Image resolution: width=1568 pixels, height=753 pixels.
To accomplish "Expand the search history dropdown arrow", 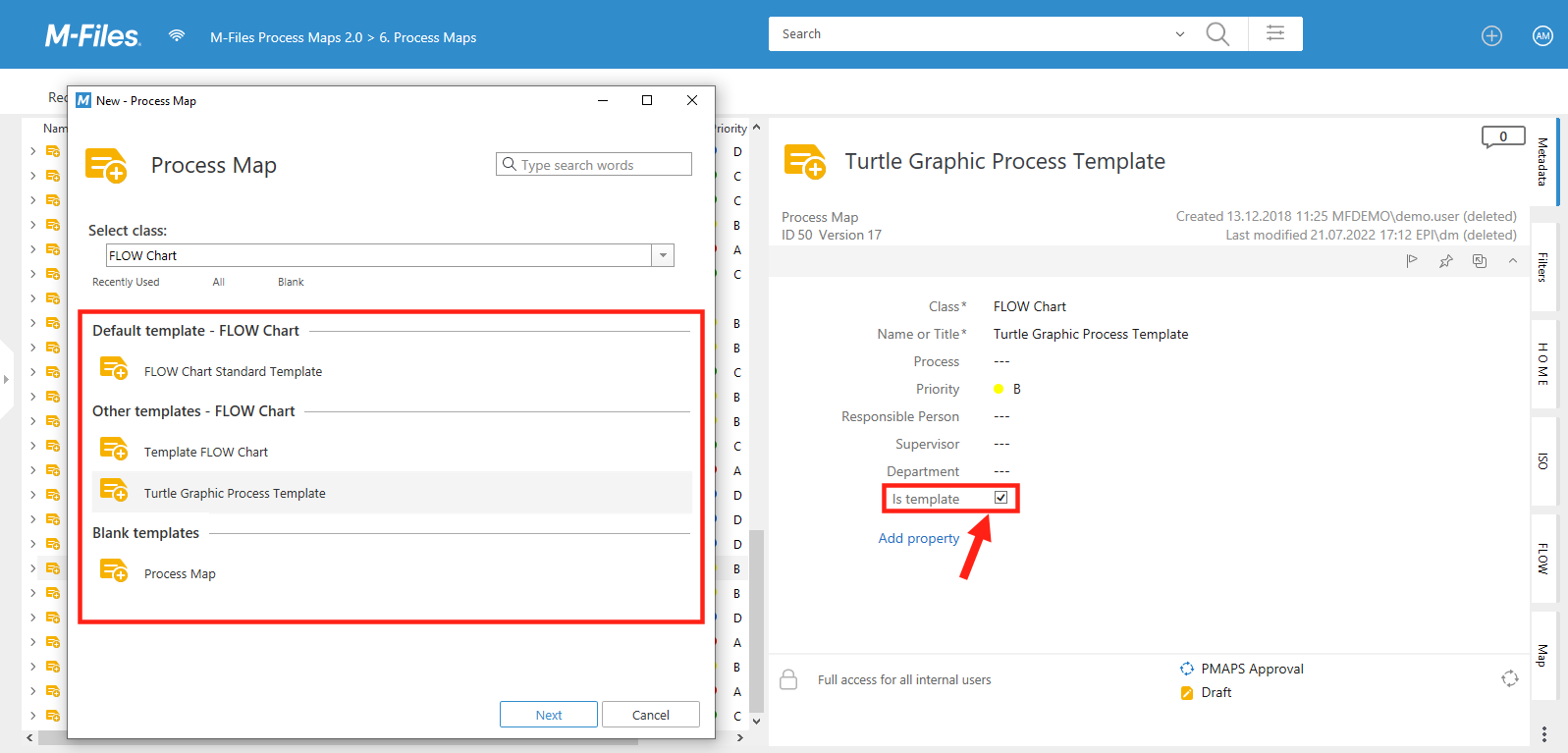I will point(1180,34).
